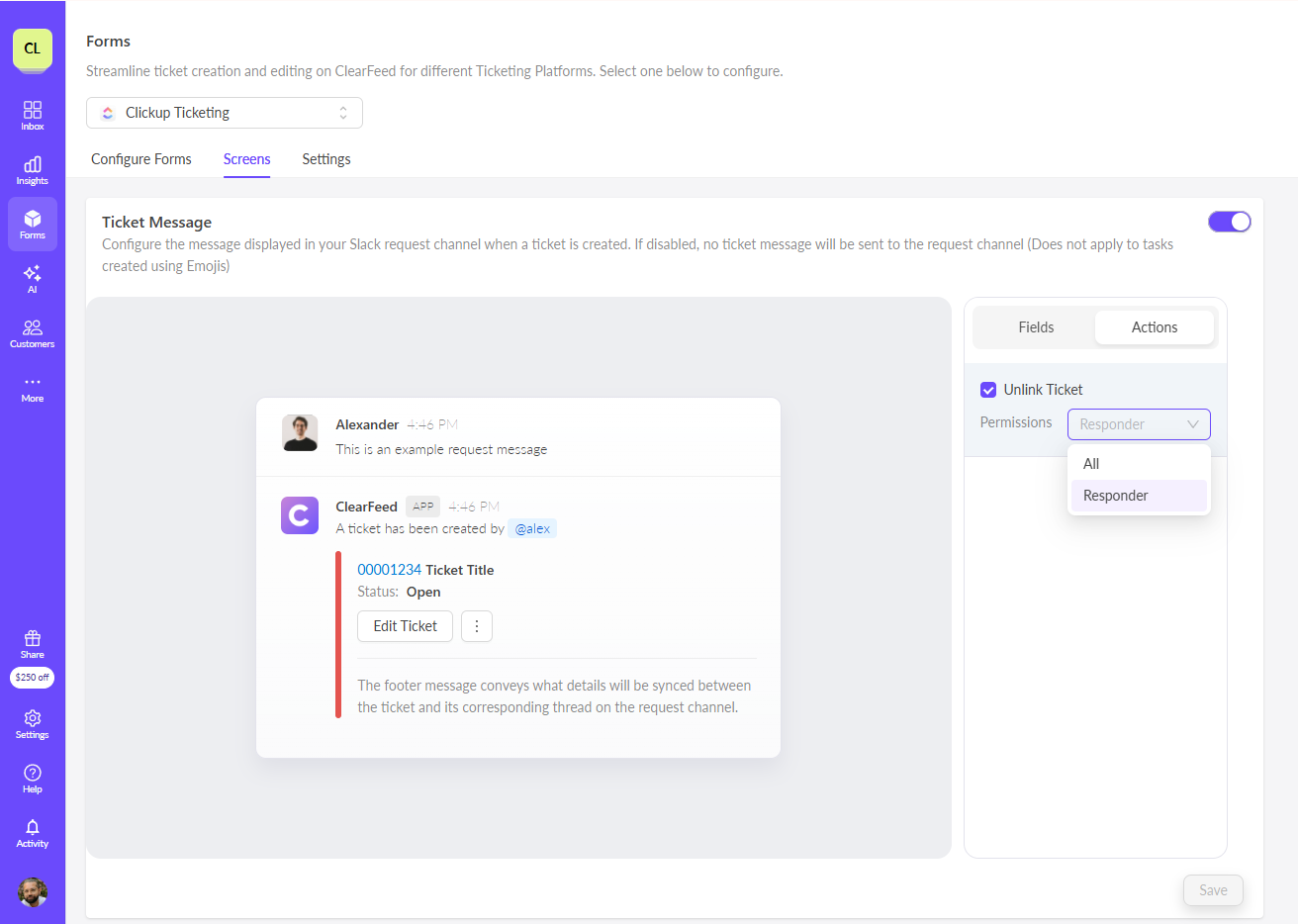Switch to the Fields tab

1036,327
